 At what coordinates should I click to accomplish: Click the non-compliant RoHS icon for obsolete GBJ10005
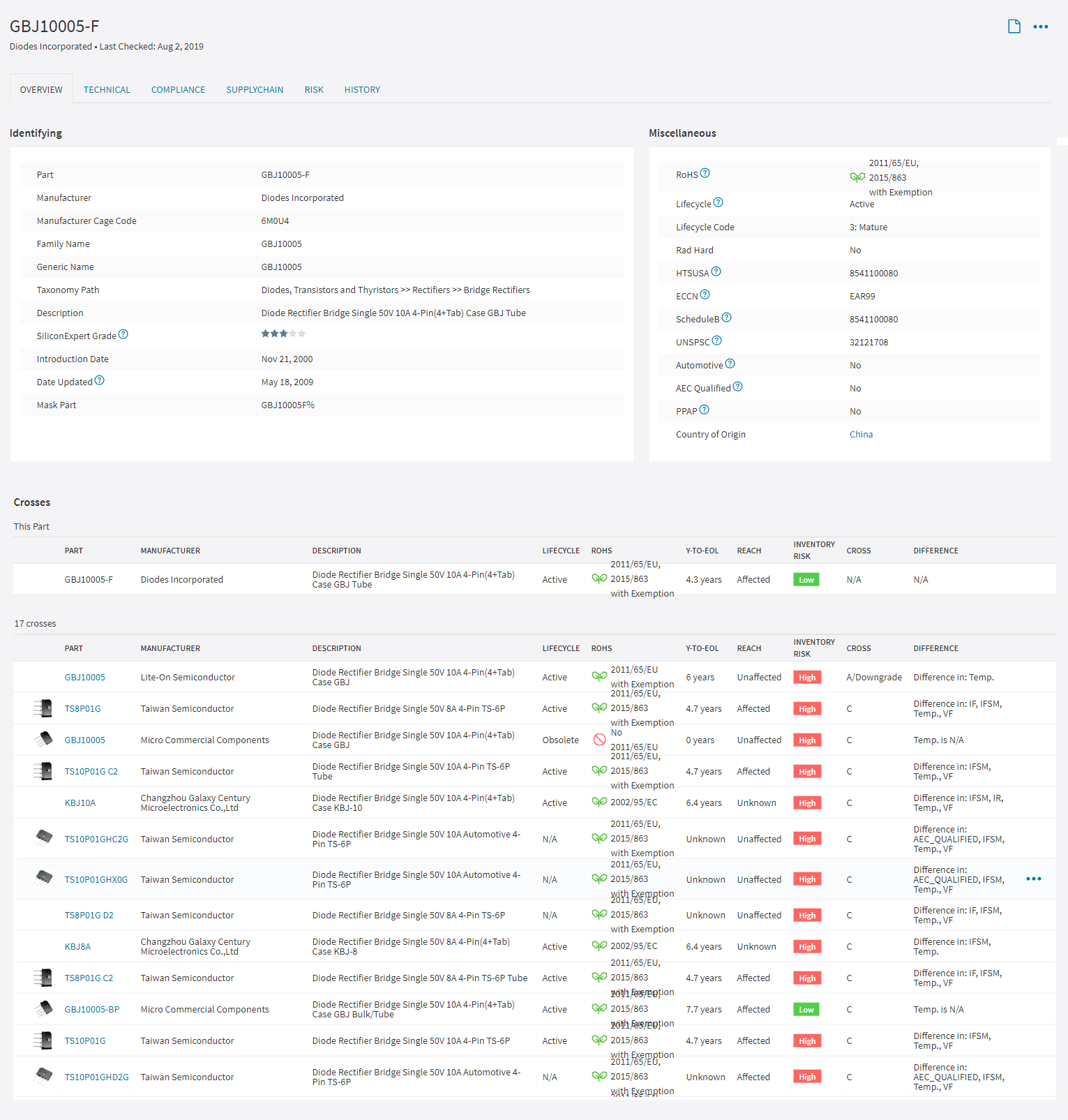[599, 740]
